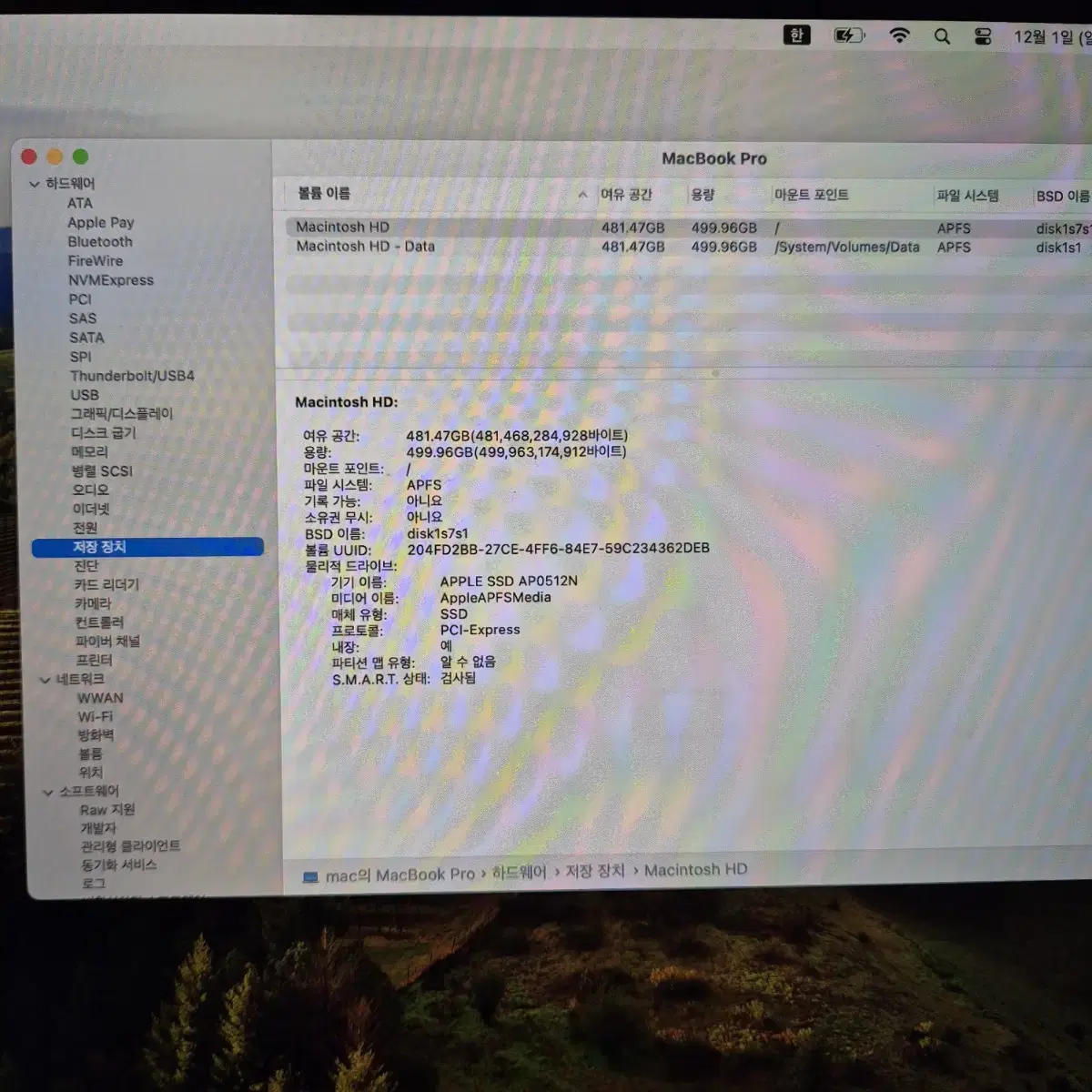This screenshot has height=1092, width=1092.
Task: Select NVMExpress in the sidebar
Action: point(111,280)
